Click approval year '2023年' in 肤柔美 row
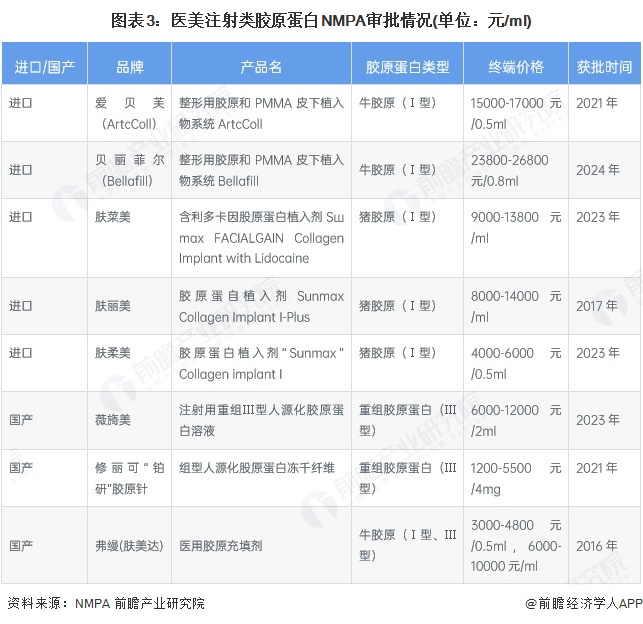643x624 pixels. tap(597, 353)
